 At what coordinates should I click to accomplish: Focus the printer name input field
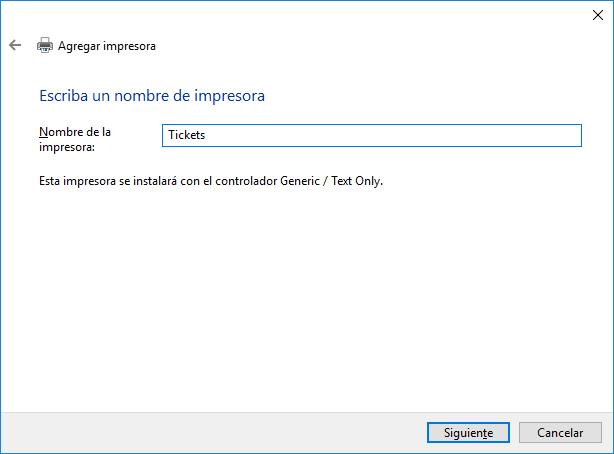click(x=371, y=135)
